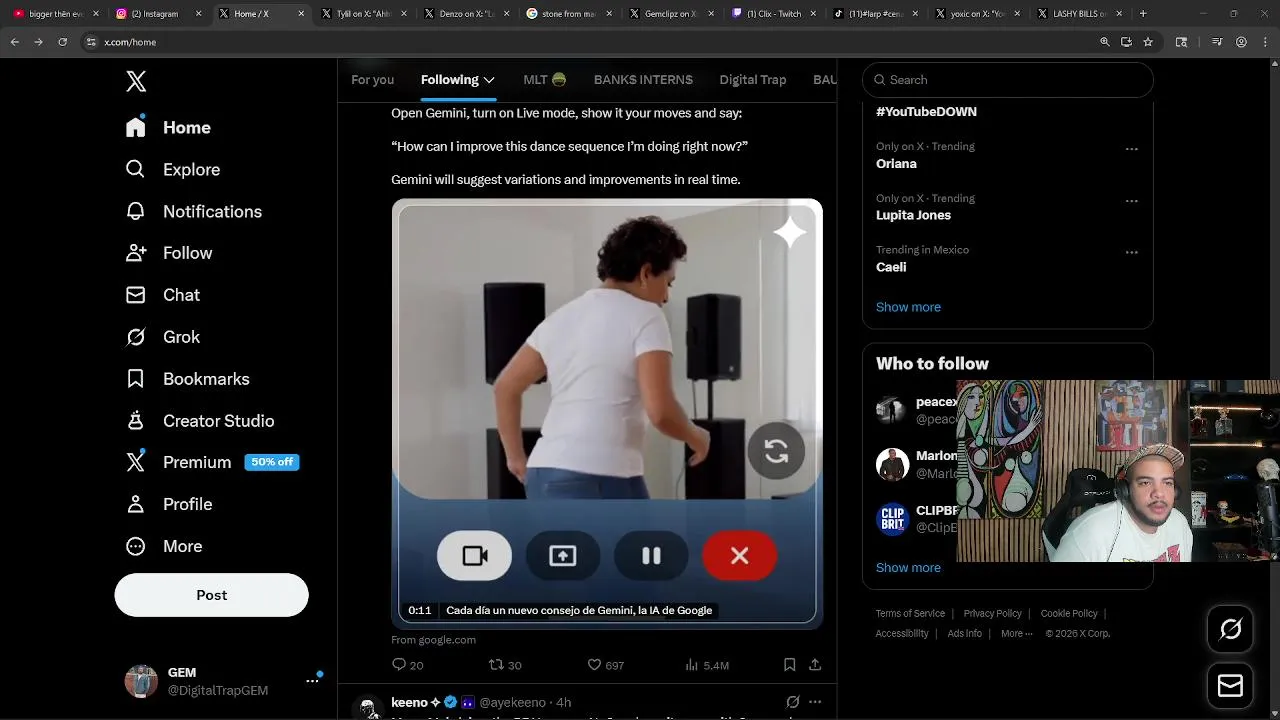Click the From google.com source link
1280x720 pixels.
click(433, 640)
